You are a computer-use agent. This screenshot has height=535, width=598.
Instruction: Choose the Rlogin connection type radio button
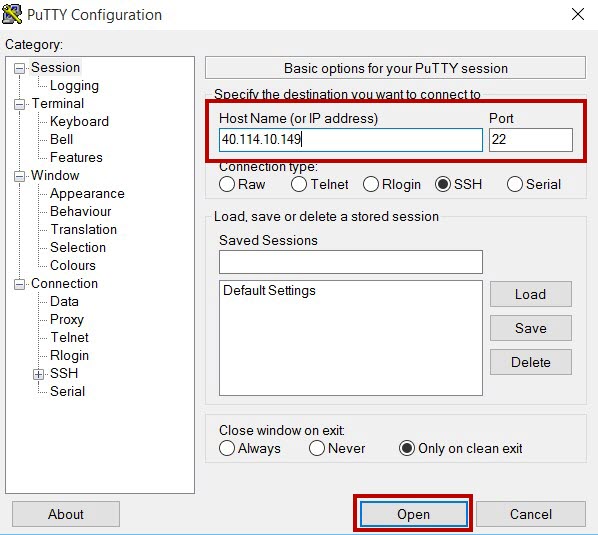[371, 184]
